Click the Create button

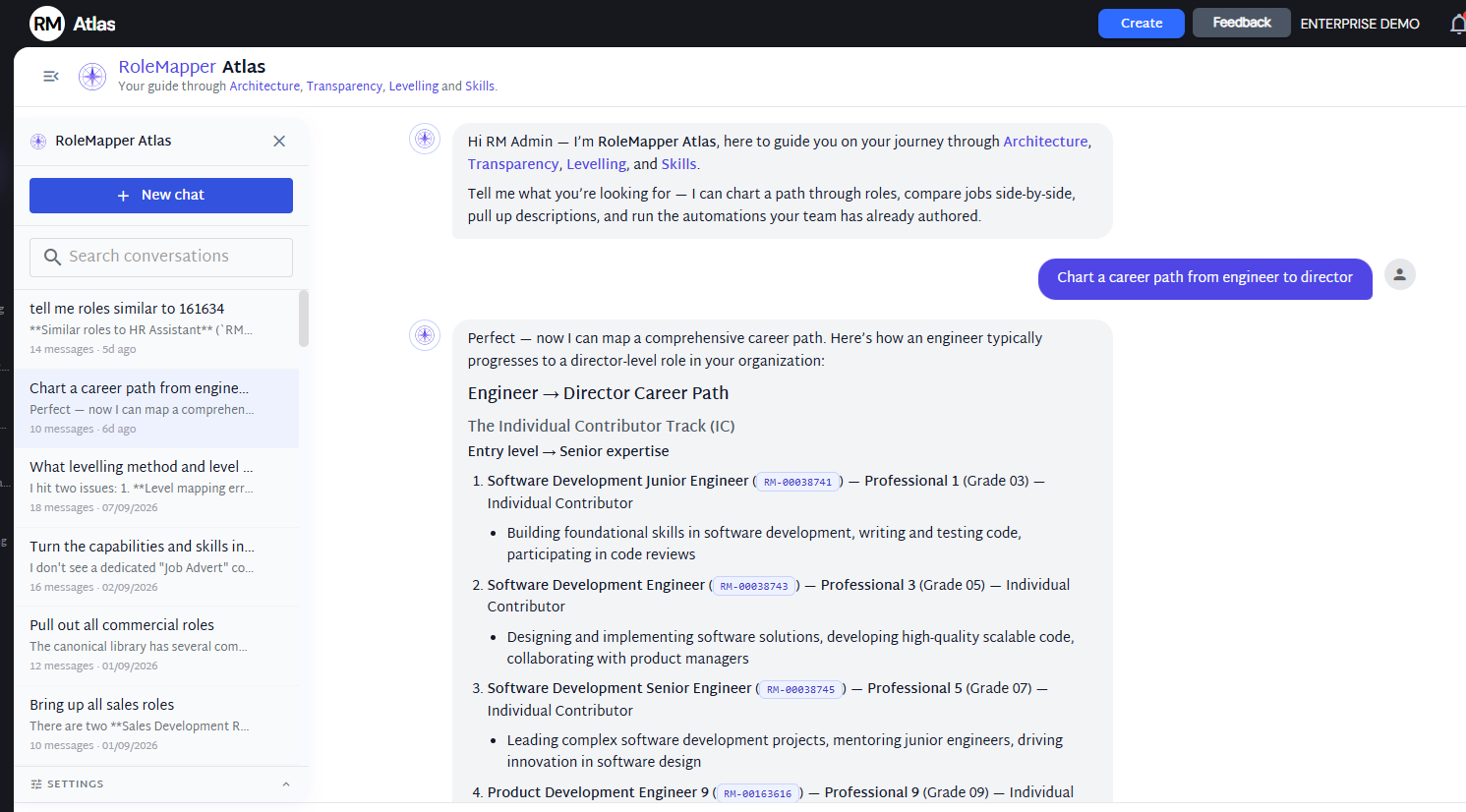1142,24
